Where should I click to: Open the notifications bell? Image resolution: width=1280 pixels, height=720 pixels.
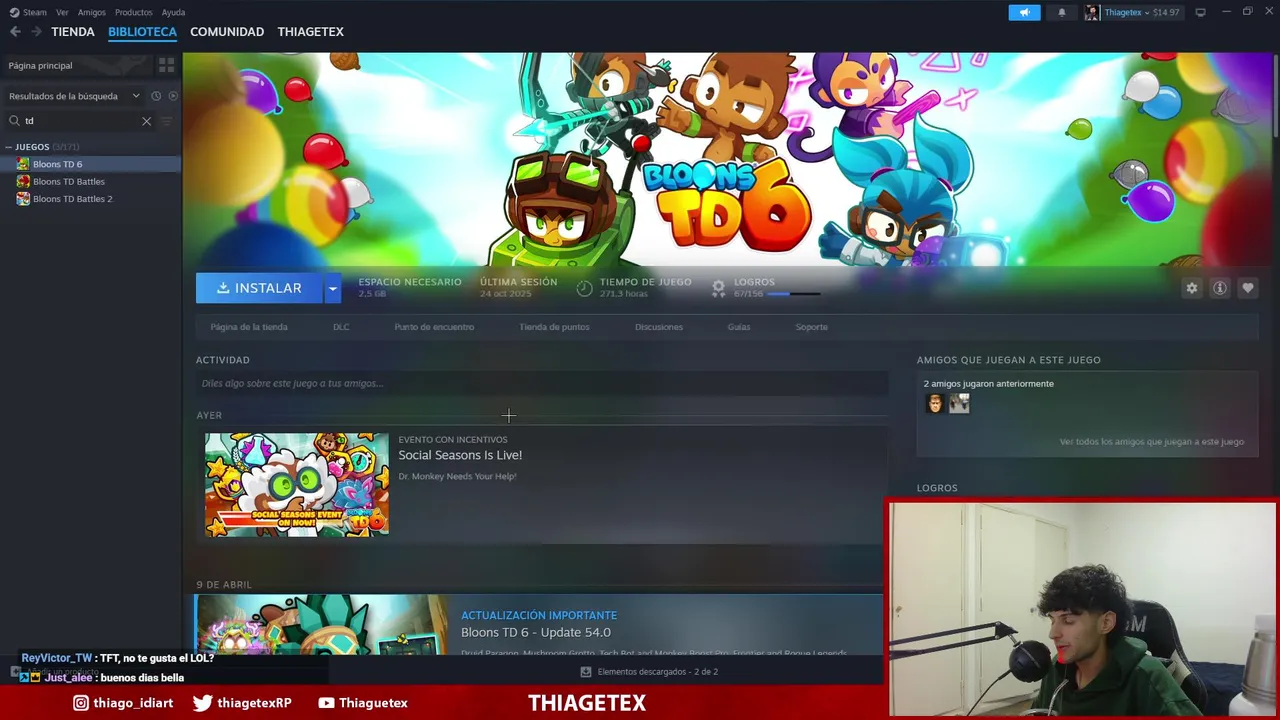click(x=1061, y=12)
